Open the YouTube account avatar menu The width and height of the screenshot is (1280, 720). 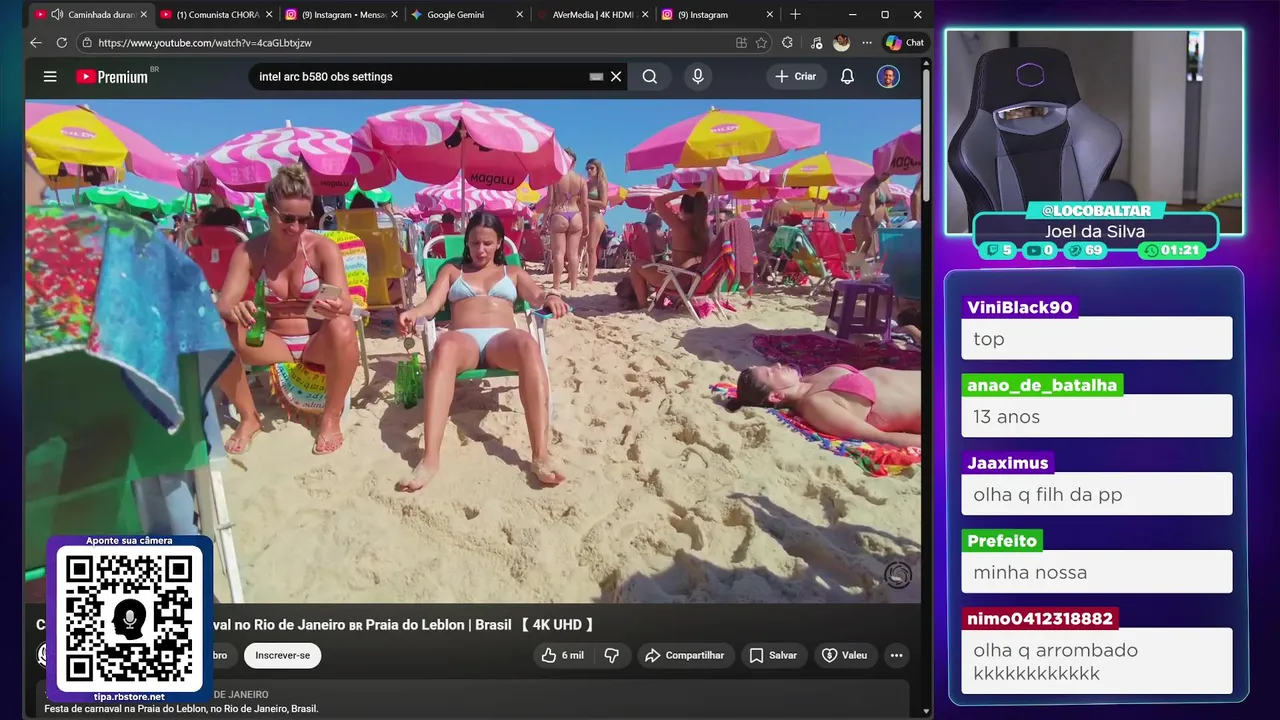click(888, 76)
